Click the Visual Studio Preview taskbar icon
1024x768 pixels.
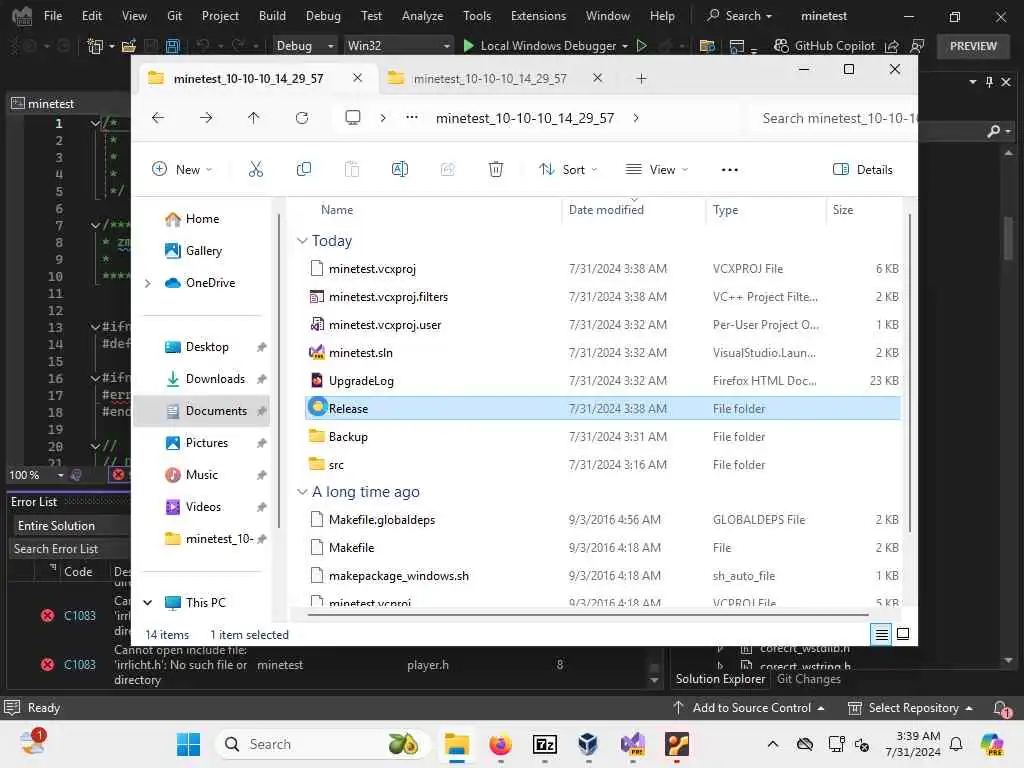click(633, 744)
